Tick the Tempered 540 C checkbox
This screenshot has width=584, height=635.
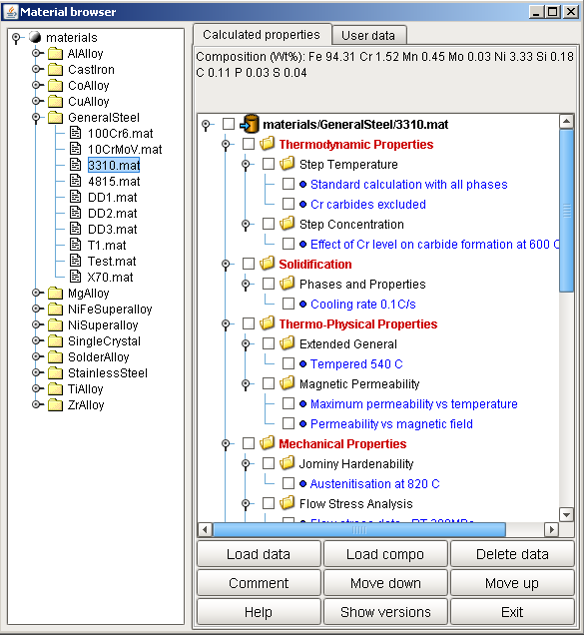click(288, 363)
